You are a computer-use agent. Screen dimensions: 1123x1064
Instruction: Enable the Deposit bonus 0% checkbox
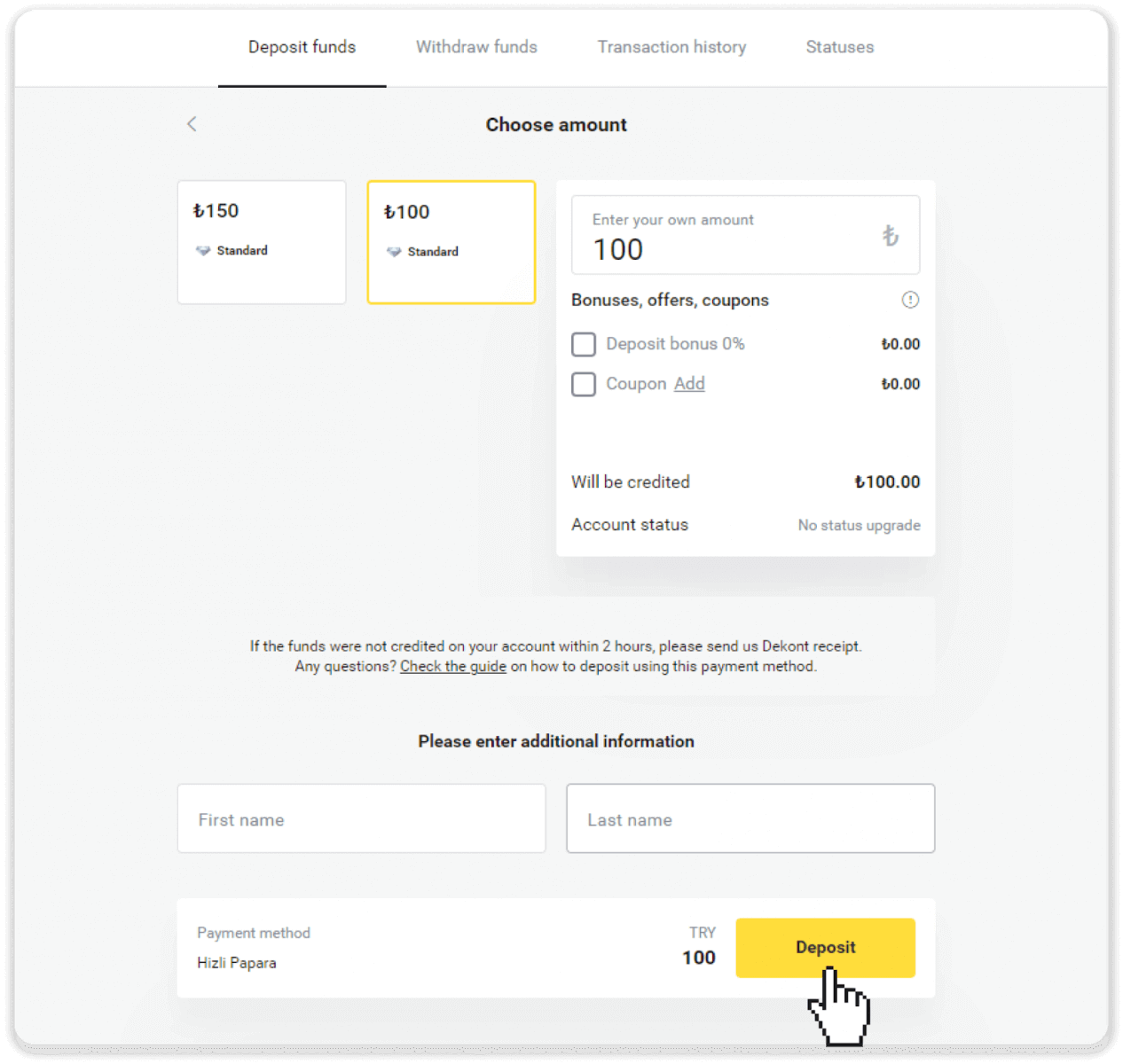584,344
